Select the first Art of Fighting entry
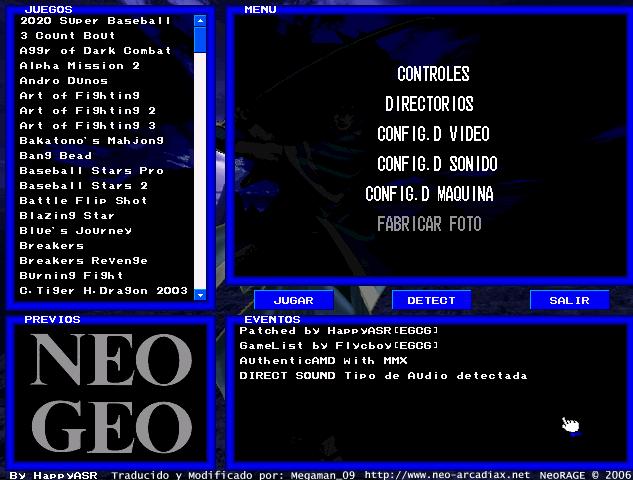Screen dimensions: 633x480 (x=80, y=96)
